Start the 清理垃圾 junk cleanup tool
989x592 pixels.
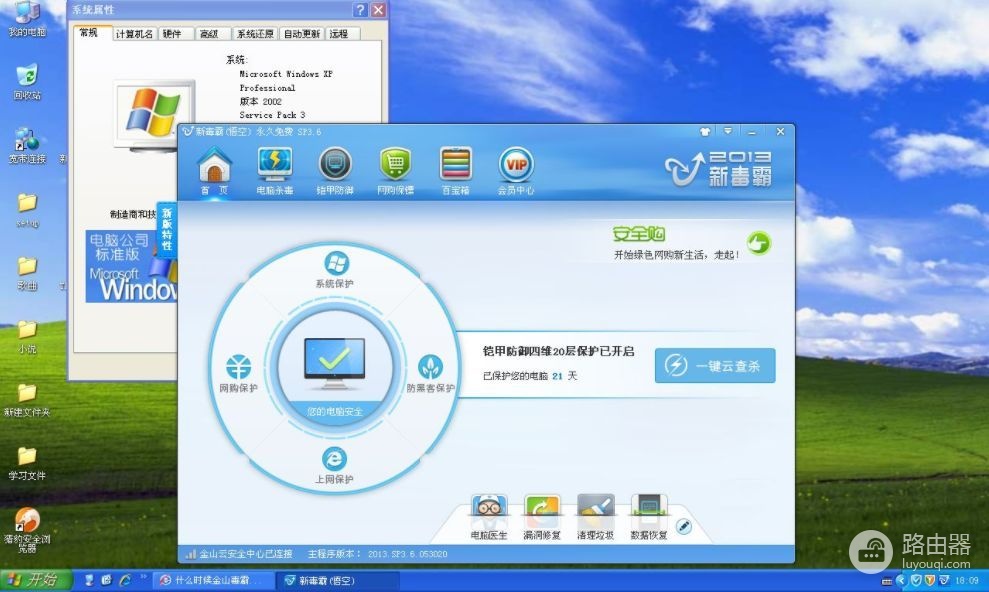pyautogui.click(x=595, y=518)
